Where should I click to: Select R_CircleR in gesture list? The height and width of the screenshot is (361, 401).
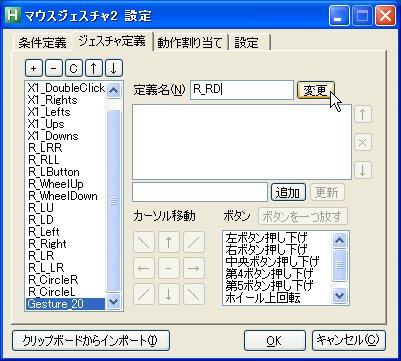(66, 280)
